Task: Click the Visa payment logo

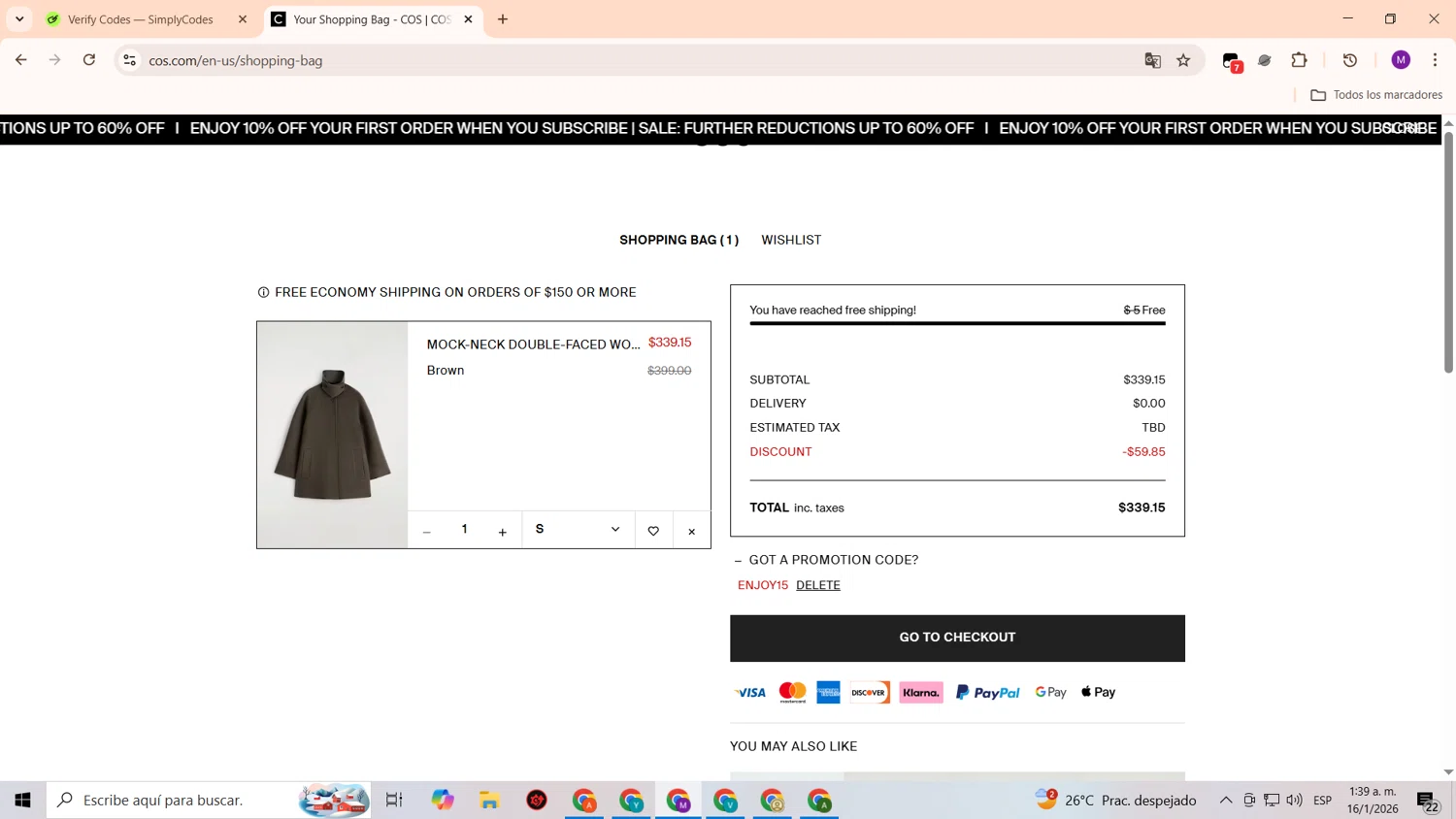Action: click(x=750, y=692)
